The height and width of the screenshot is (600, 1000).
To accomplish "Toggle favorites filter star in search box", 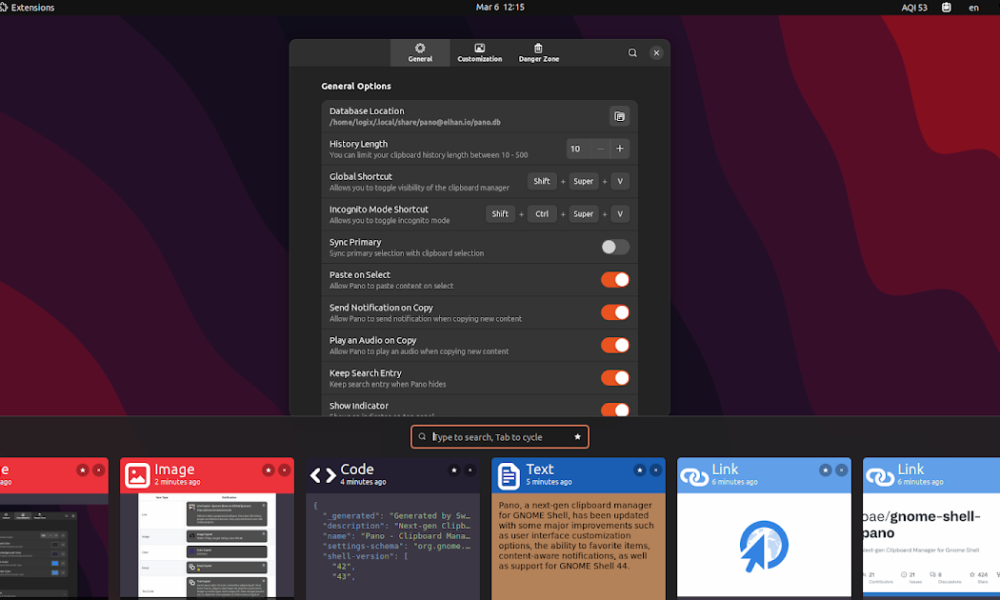I will [x=577, y=437].
